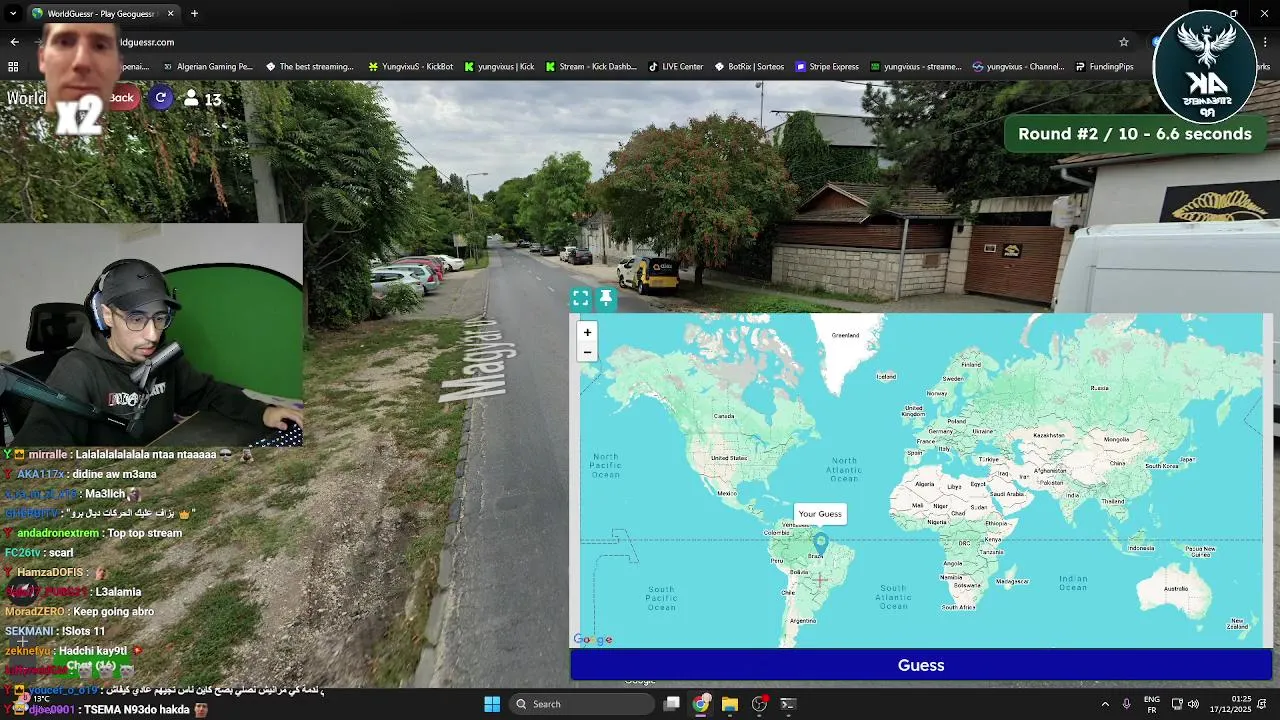Open the yungvixus - streame... bookmark
Screen dimensions: 1280x720
point(916,67)
